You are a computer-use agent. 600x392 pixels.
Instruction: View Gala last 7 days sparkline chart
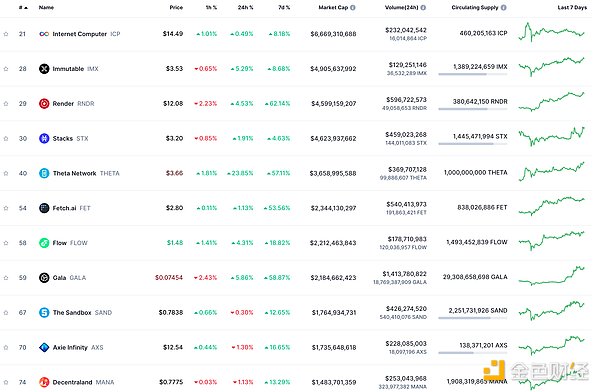(x=551, y=276)
